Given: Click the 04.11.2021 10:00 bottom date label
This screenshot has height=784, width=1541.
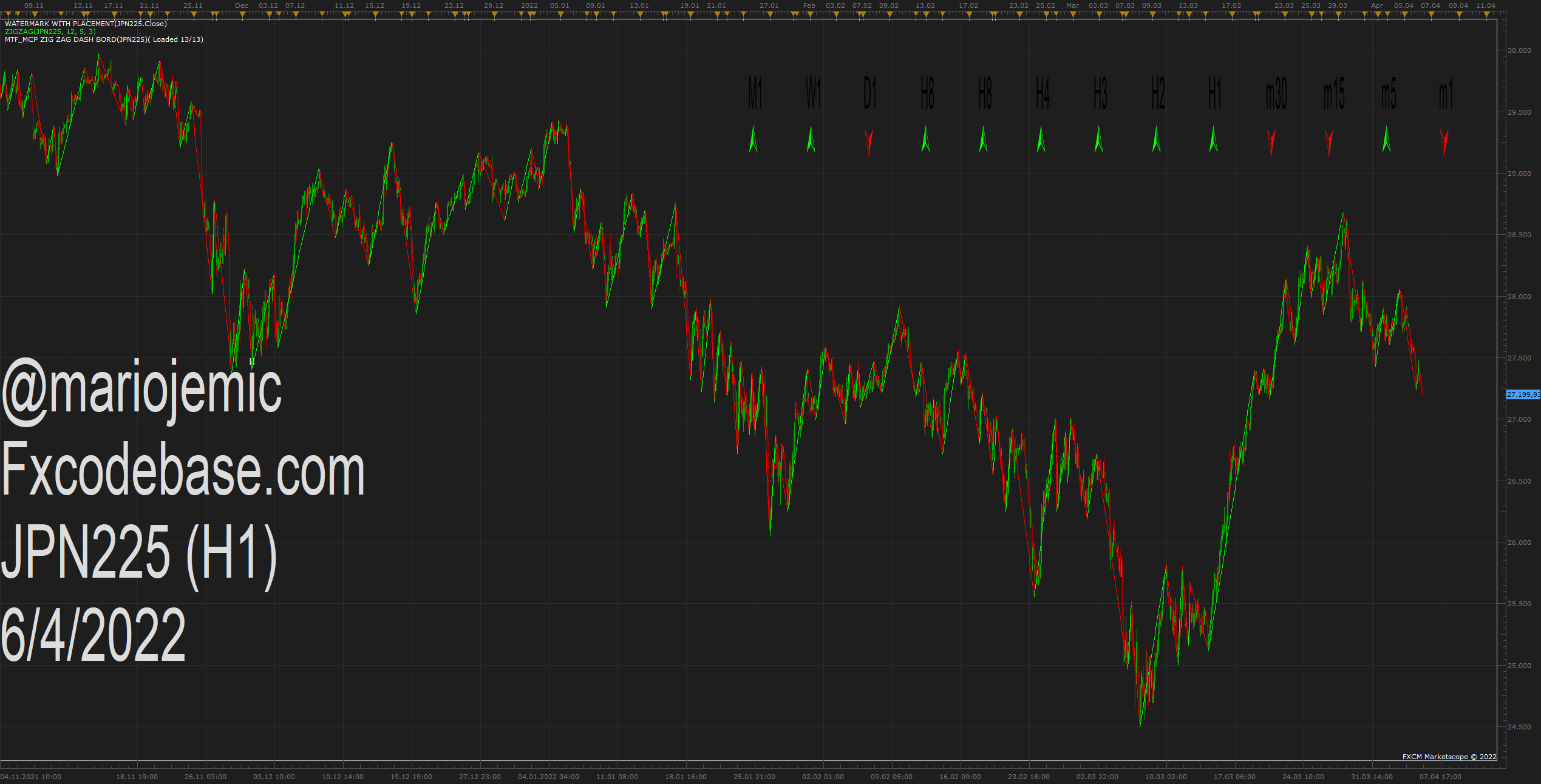Looking at the screenshot, I should point(30,777).
